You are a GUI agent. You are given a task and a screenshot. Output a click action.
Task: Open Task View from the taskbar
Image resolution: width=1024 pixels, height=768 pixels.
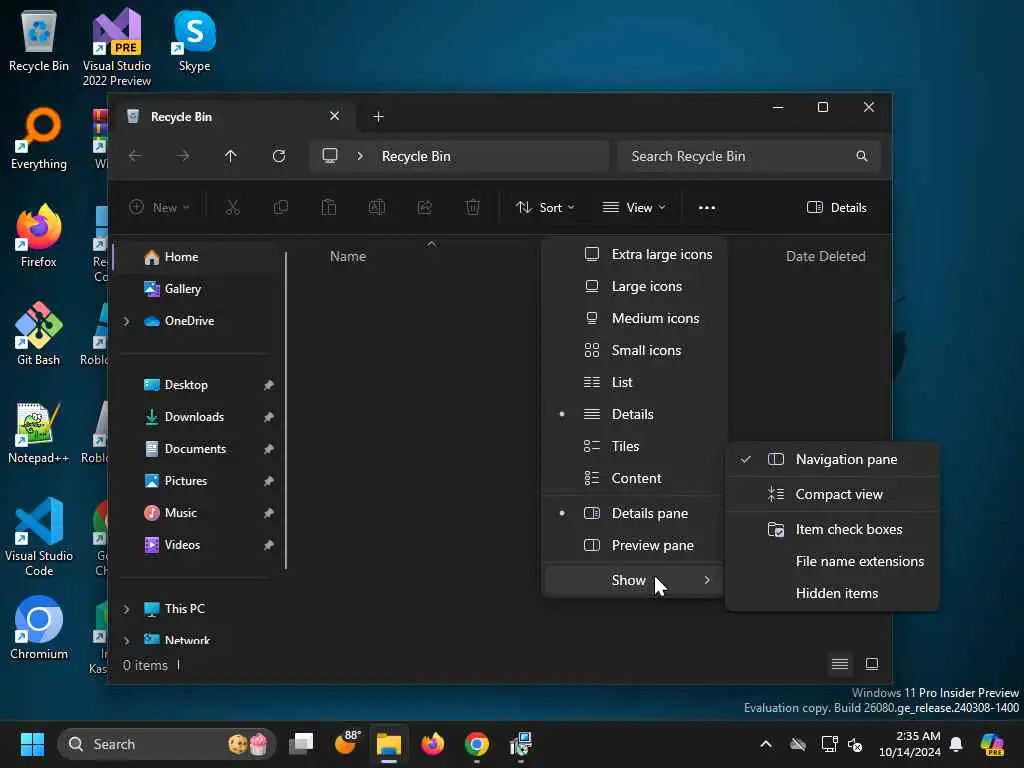(301, 744)
